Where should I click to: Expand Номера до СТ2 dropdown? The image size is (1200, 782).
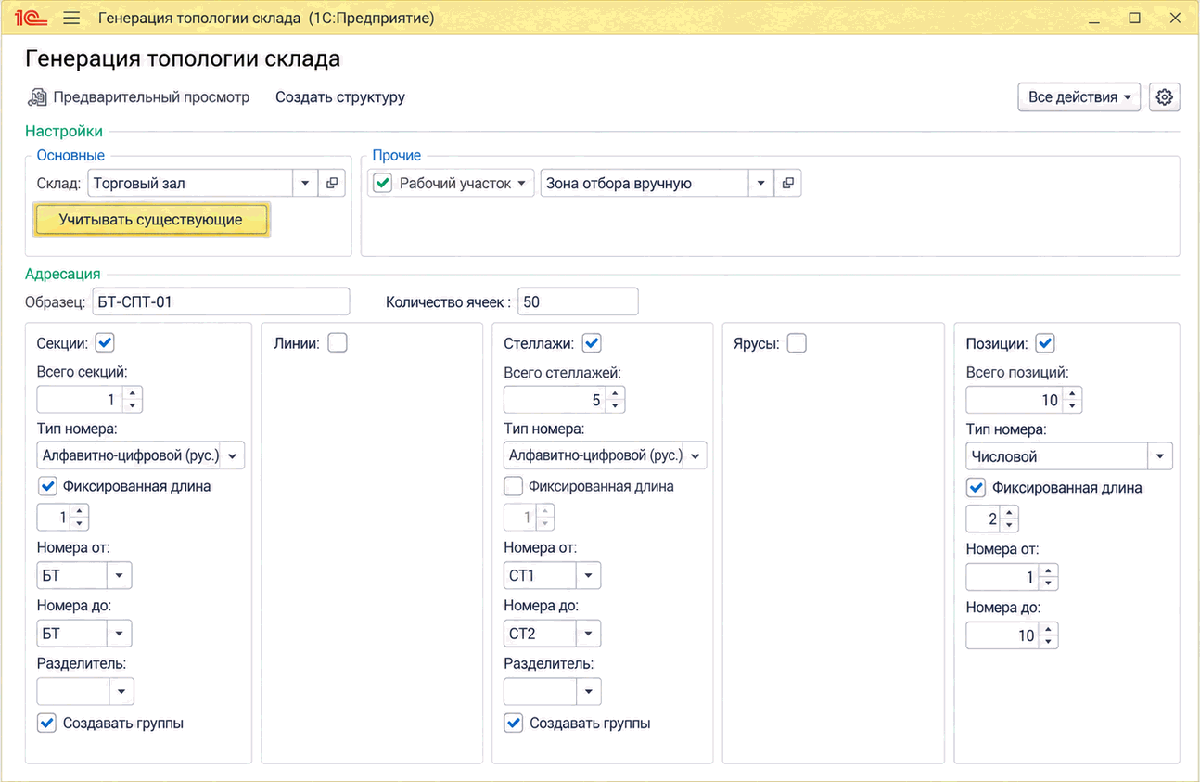tap(588, 633)
